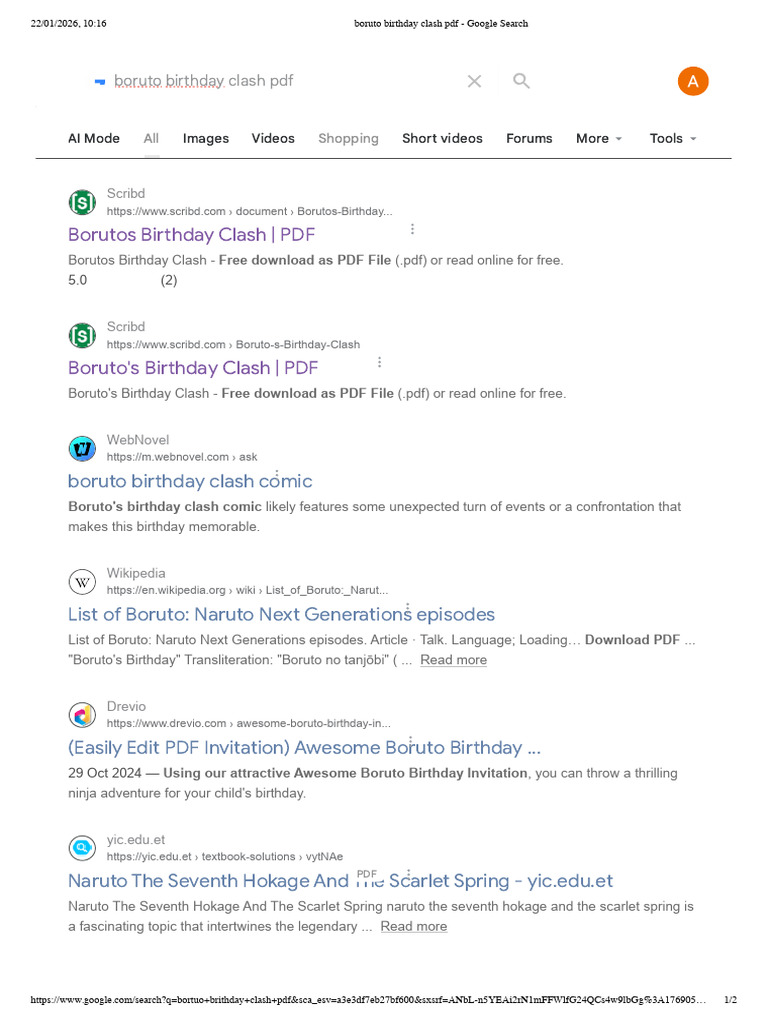Click the Drevio site icon

pyautogui.click(x=82, y=715)
